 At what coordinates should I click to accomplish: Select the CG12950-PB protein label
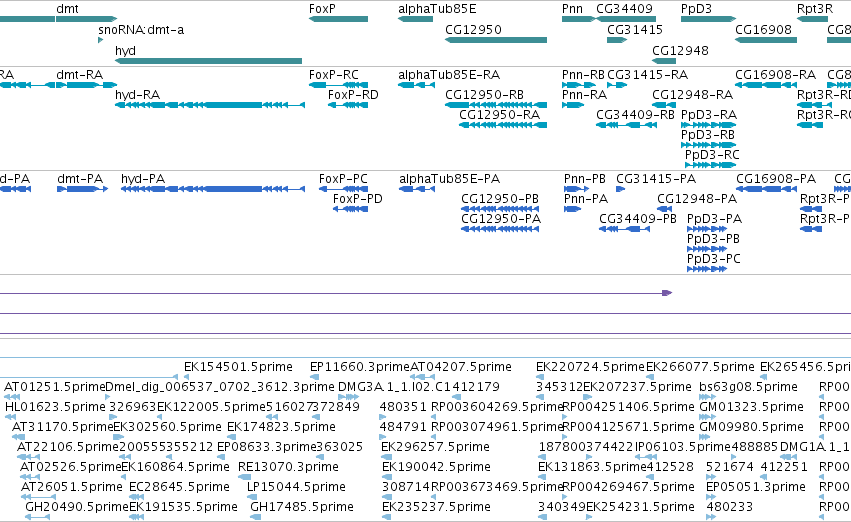[x=500, y=199]
